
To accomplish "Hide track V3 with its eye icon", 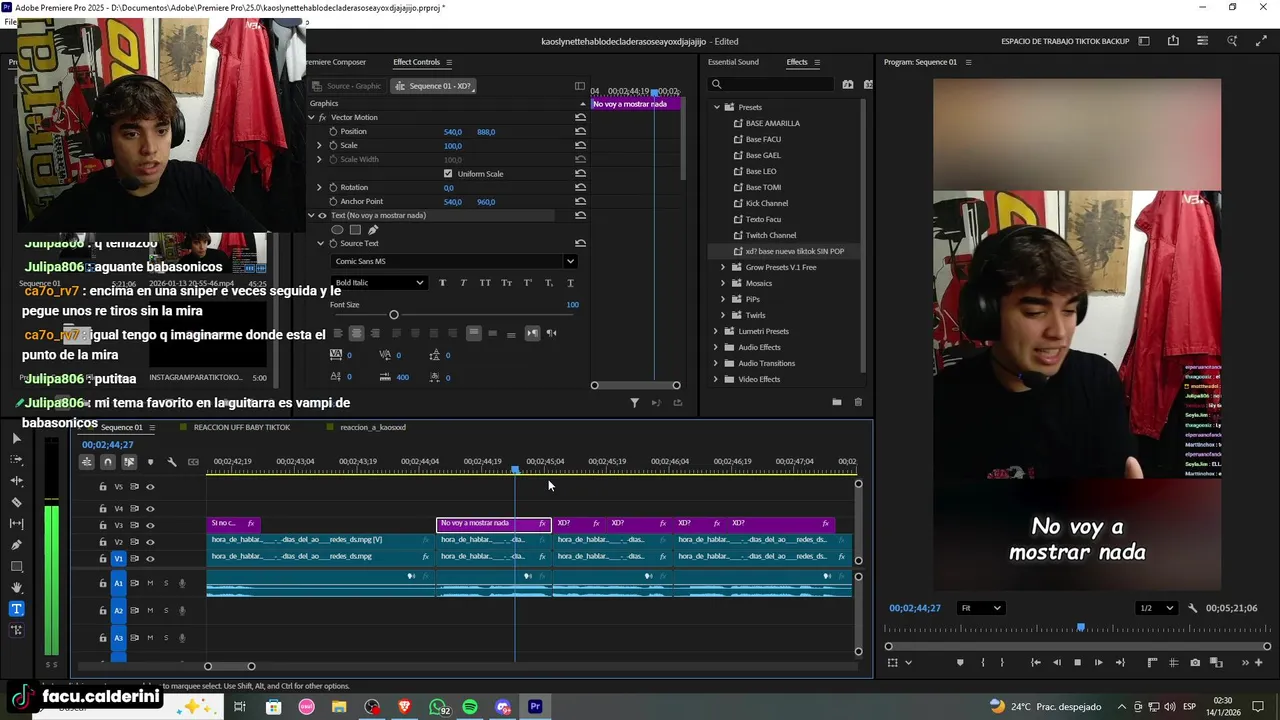I will tap(150, 525).
